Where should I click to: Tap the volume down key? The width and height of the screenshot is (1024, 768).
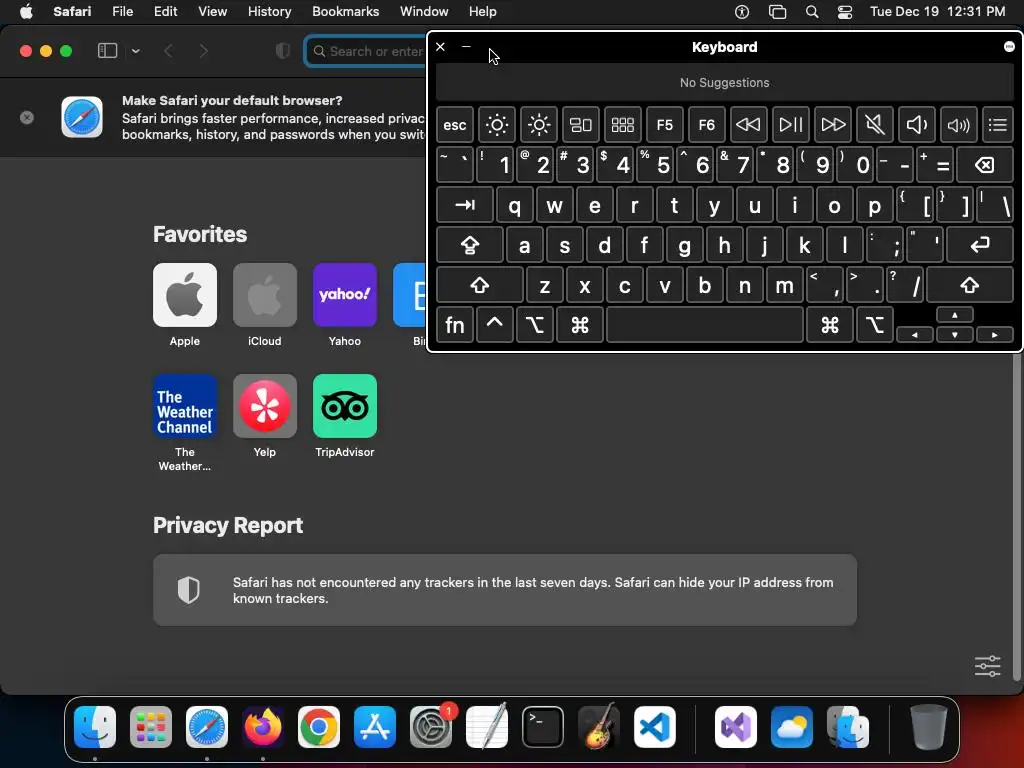(x=917, y=125)
